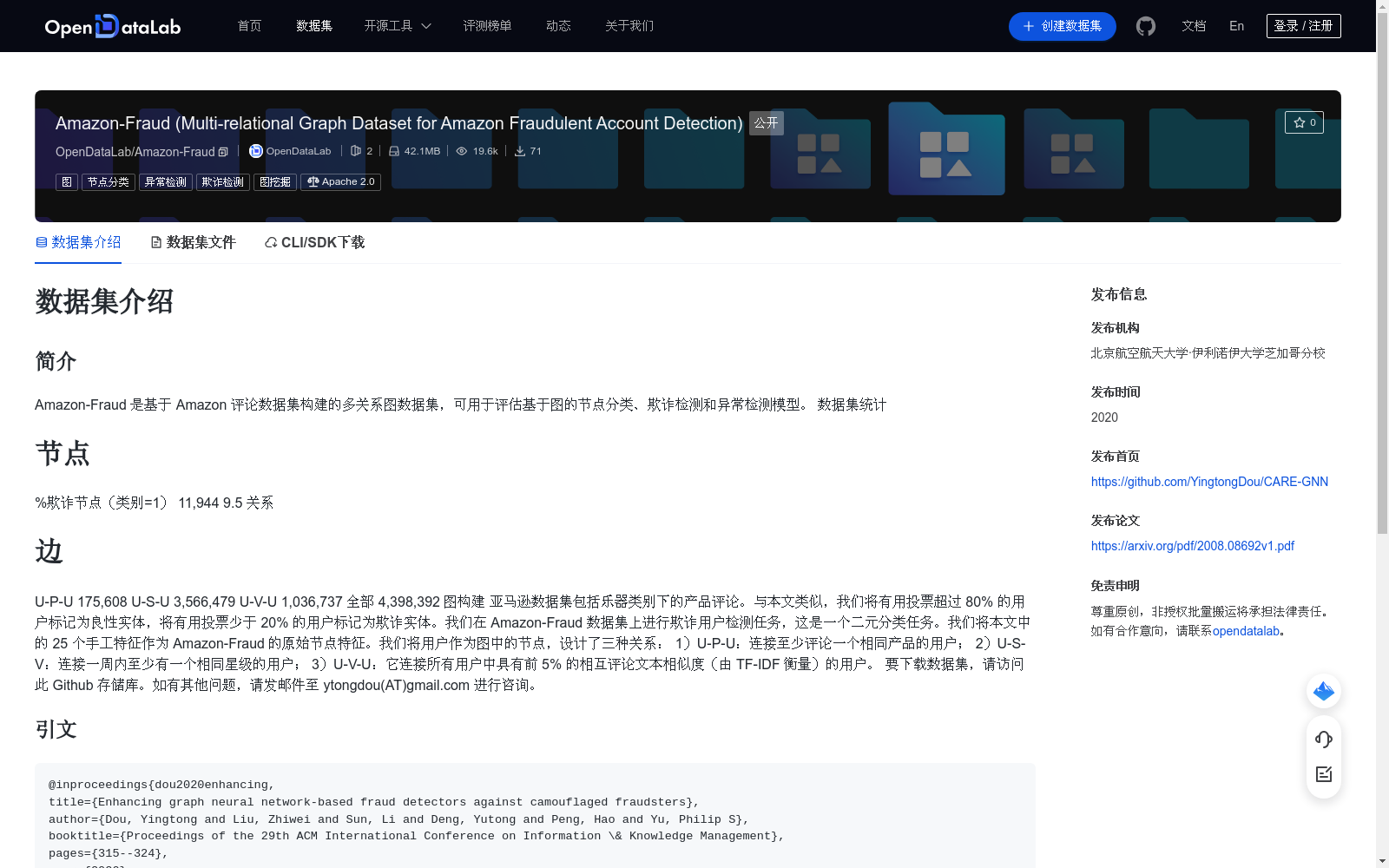Screen dimensions: 1389x868
Task: Switch to the CLI/SDK下载 tab
Action: pos(314,242)
